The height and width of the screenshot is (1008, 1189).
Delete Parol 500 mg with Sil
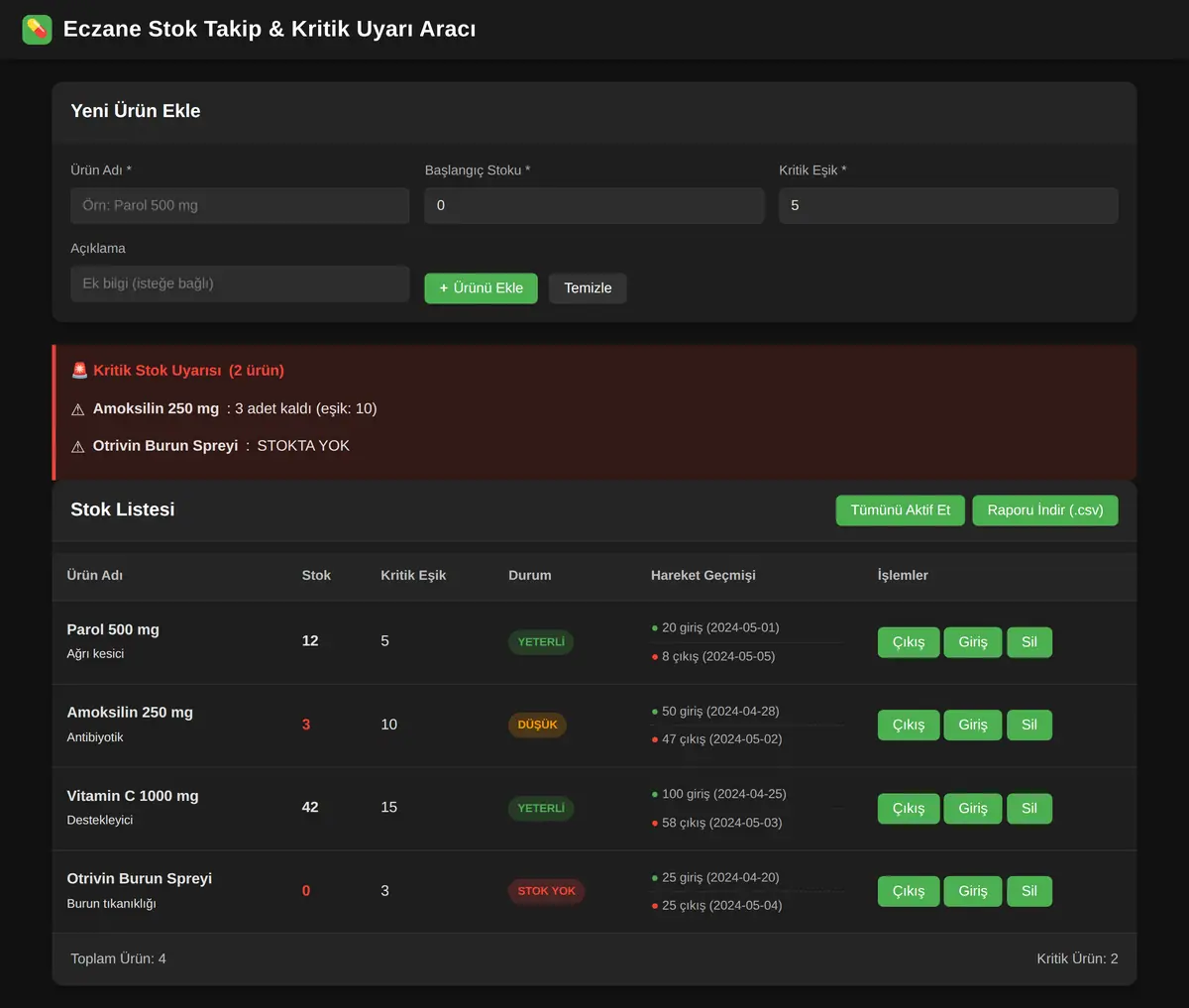(1029, 642)
